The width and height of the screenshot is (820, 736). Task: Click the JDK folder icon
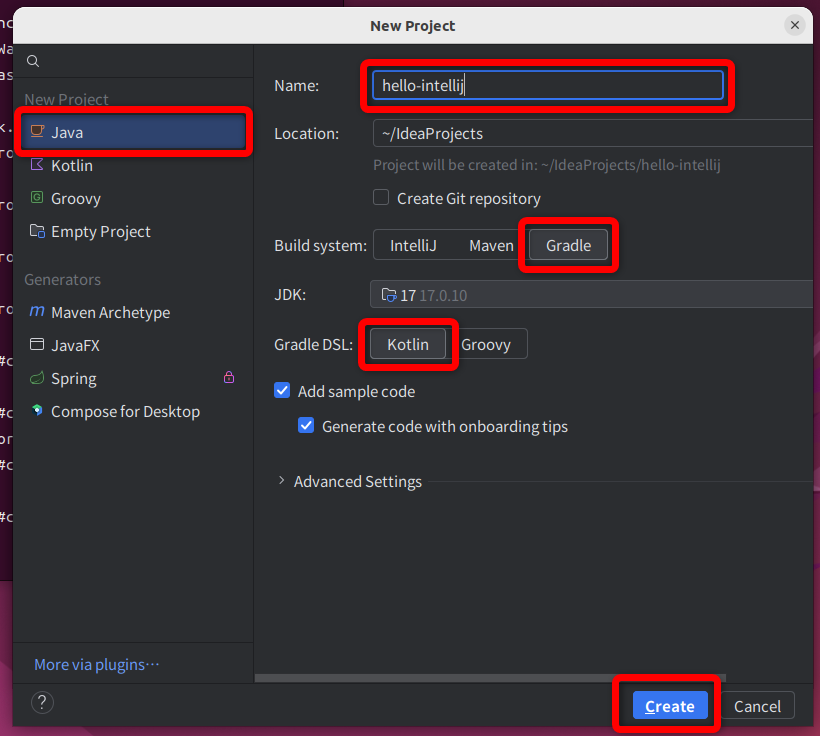pyautogui.click(x=389, y=295)
